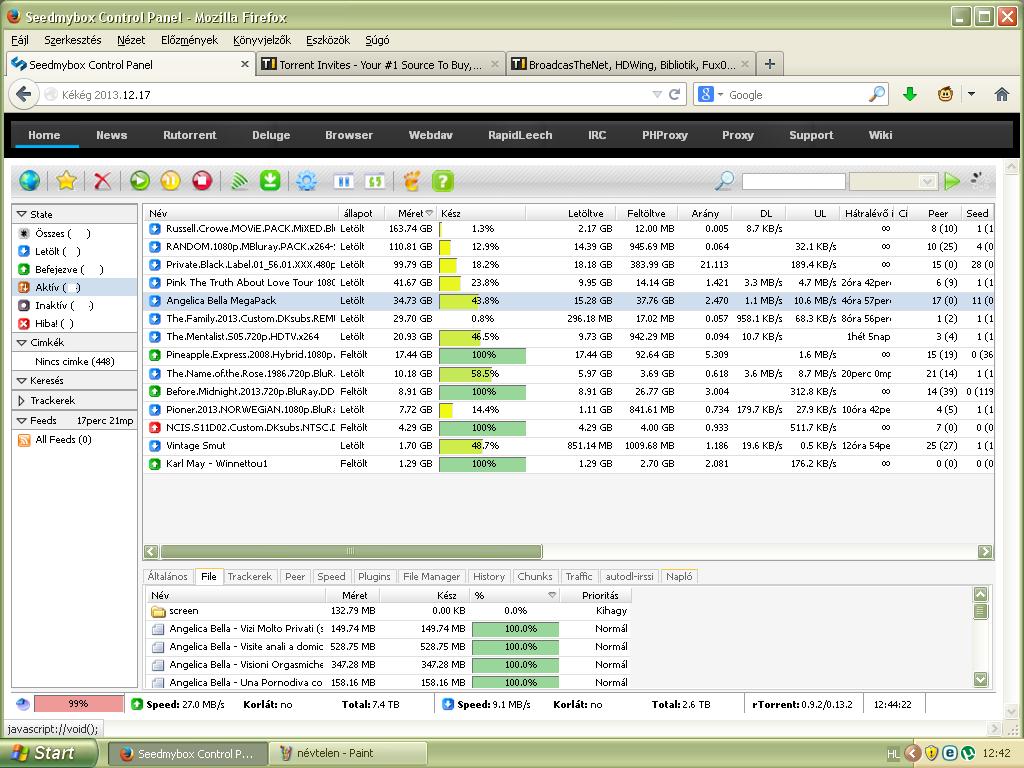This screenshot has height=768, width=1024.
Task: Click the 99% disk usage bar in the status bar
Action: click(78, 704)
